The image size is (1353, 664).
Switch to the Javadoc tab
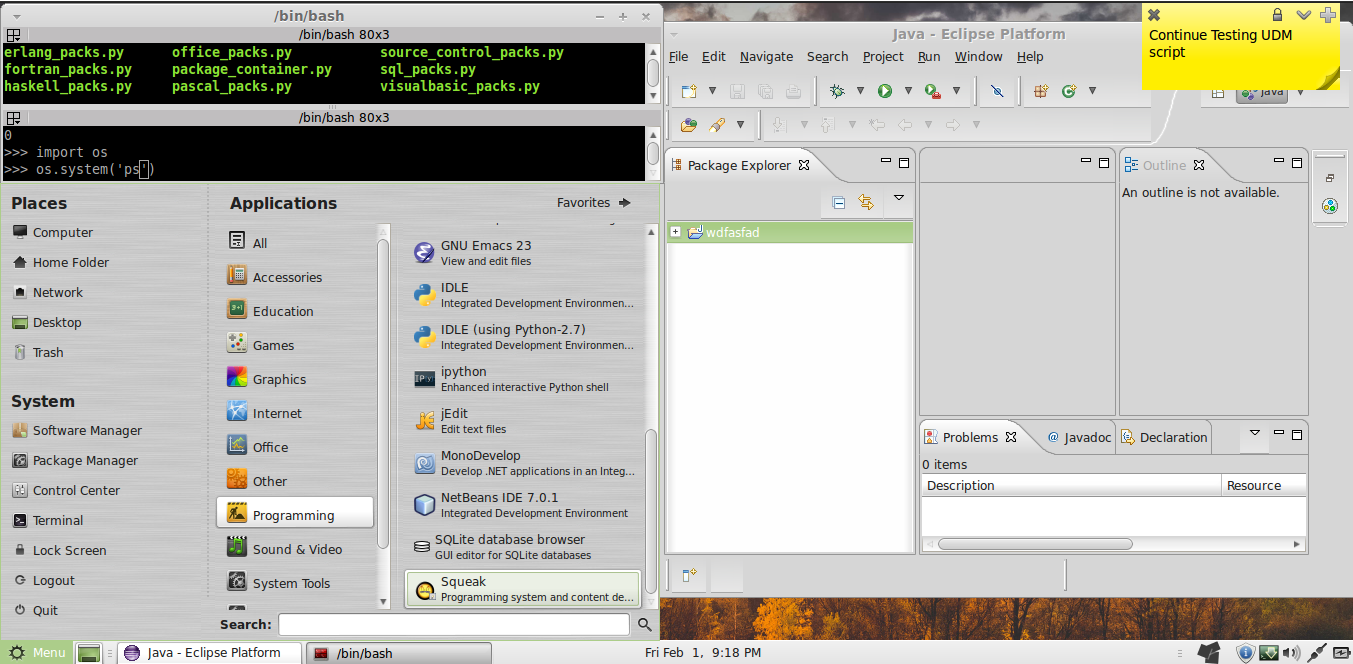pos(1079,437)
